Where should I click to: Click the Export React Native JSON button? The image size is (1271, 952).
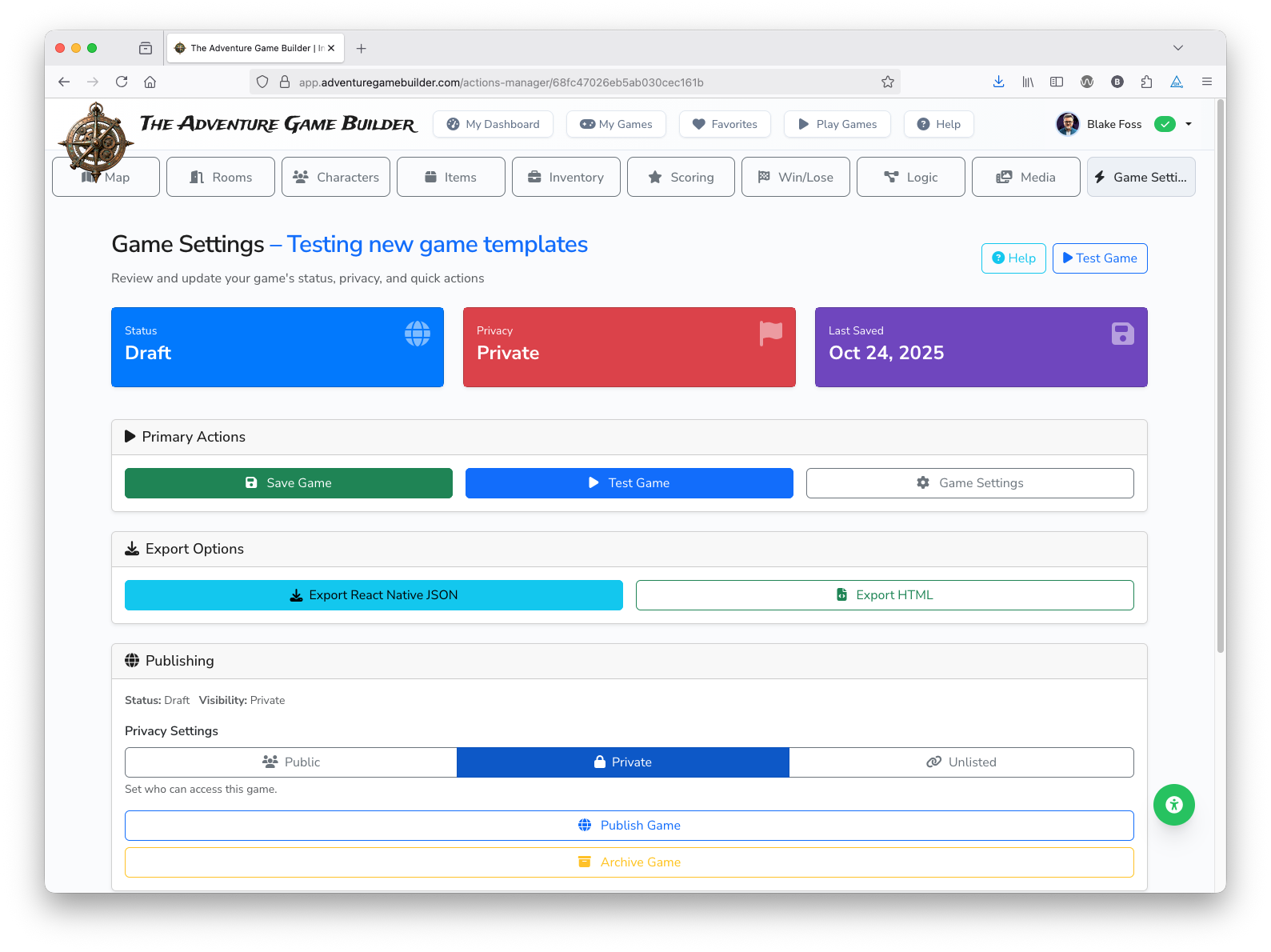pyautogui.click(x=374, y=595)
